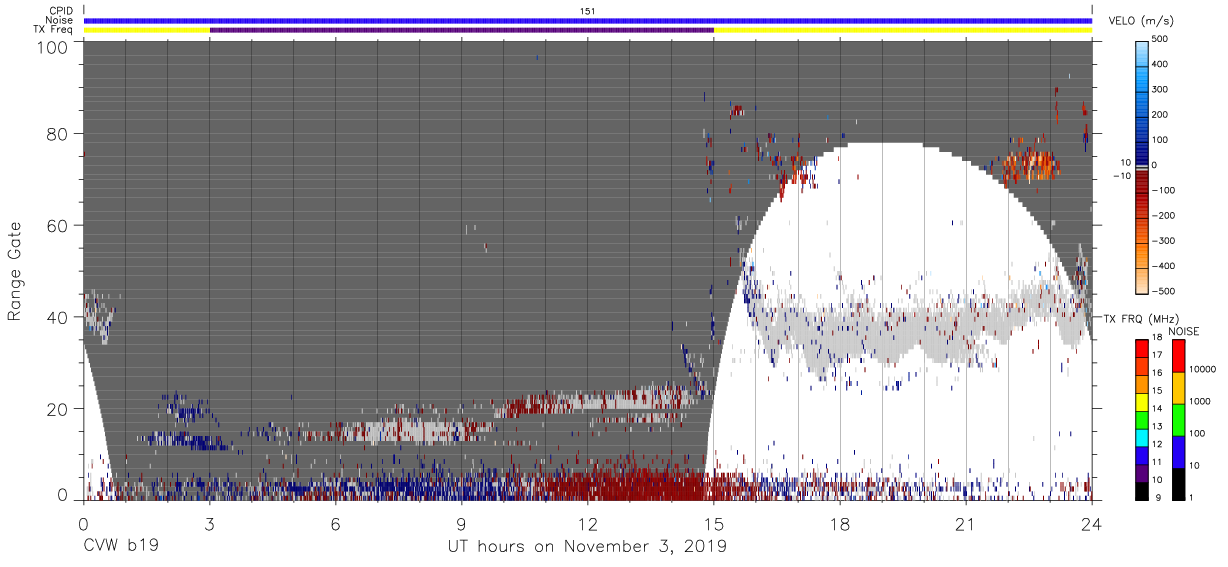
Task: Select the purple segment of TX Freq bar
Action: click(461, 30)
